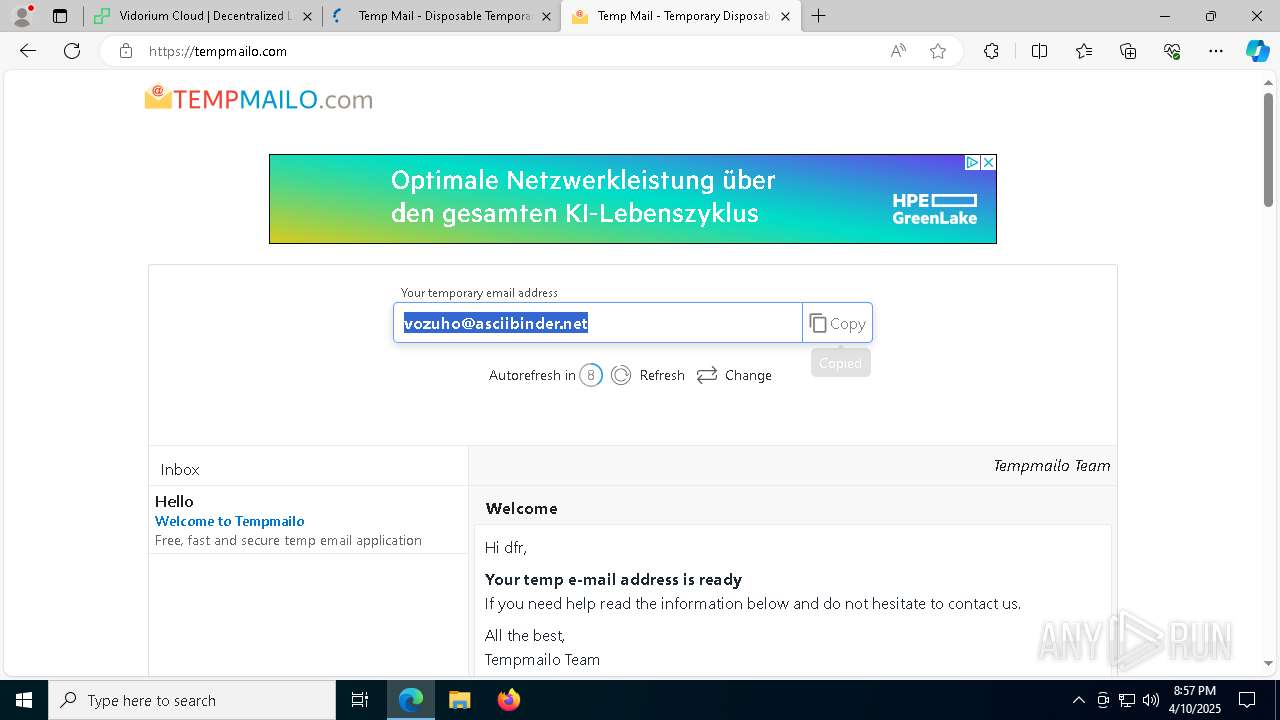This screenshot has height=720, width=1280.
Task: Go back to the previous page
Action: [x=28, y=51]
